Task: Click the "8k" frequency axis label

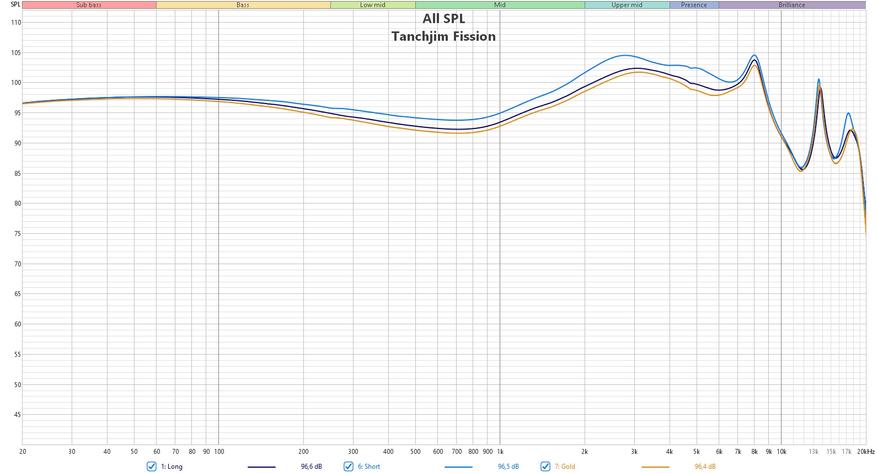Action: point(755,452)
